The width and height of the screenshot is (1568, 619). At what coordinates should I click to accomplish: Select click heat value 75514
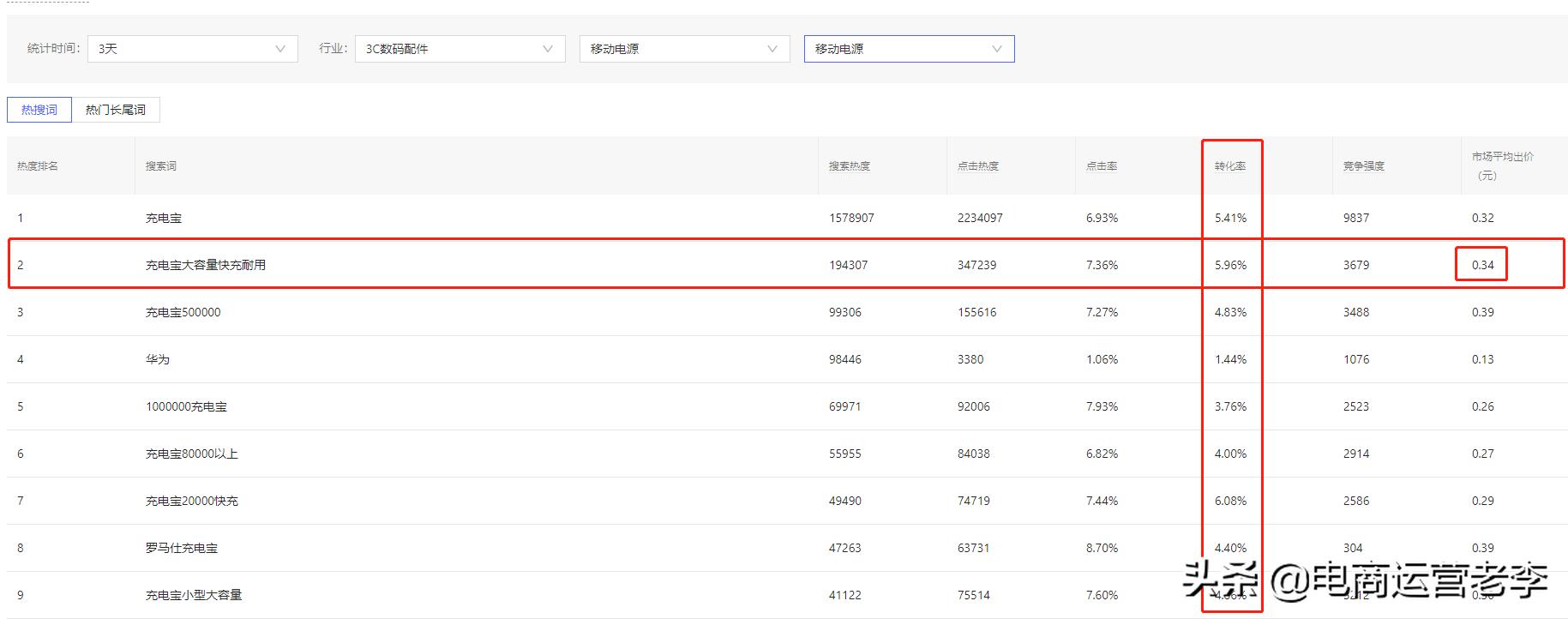point(974,595)
